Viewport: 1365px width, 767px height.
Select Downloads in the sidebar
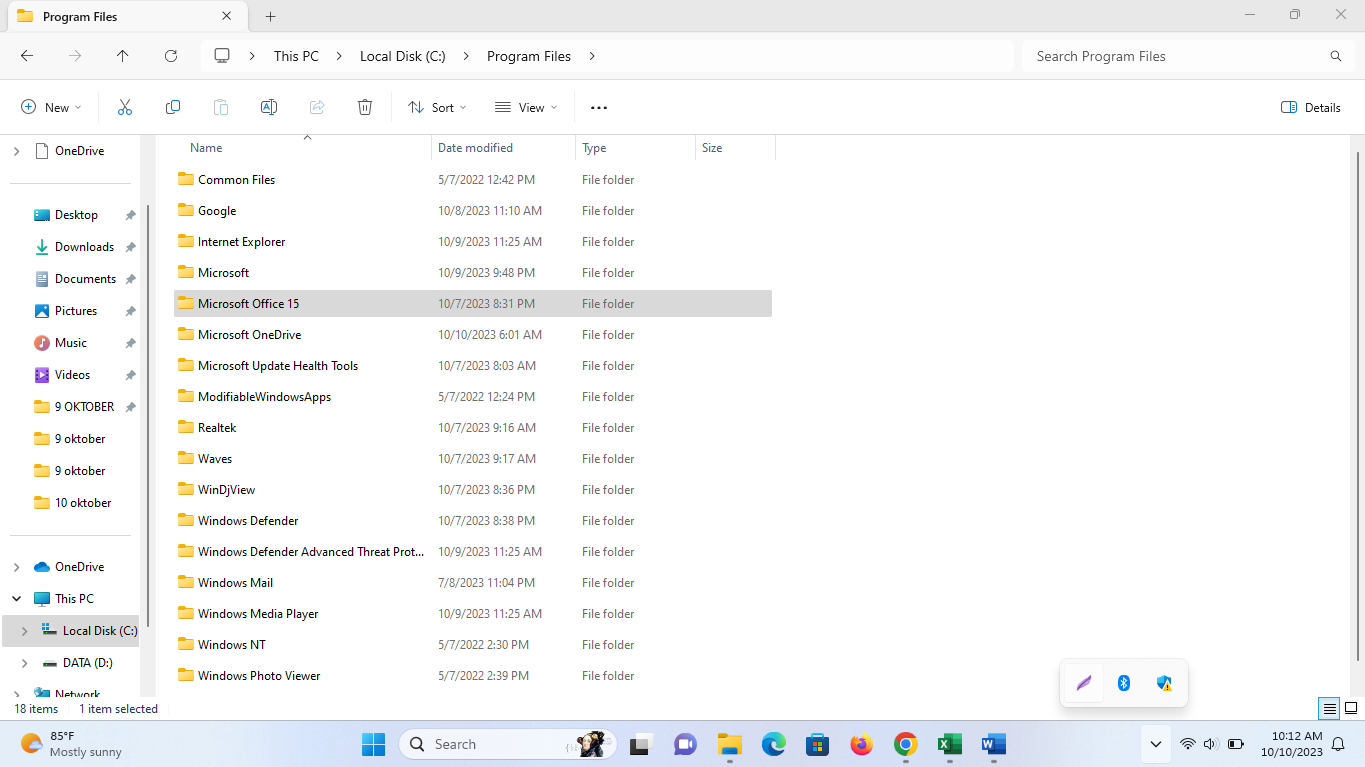[x=84, y=247]
